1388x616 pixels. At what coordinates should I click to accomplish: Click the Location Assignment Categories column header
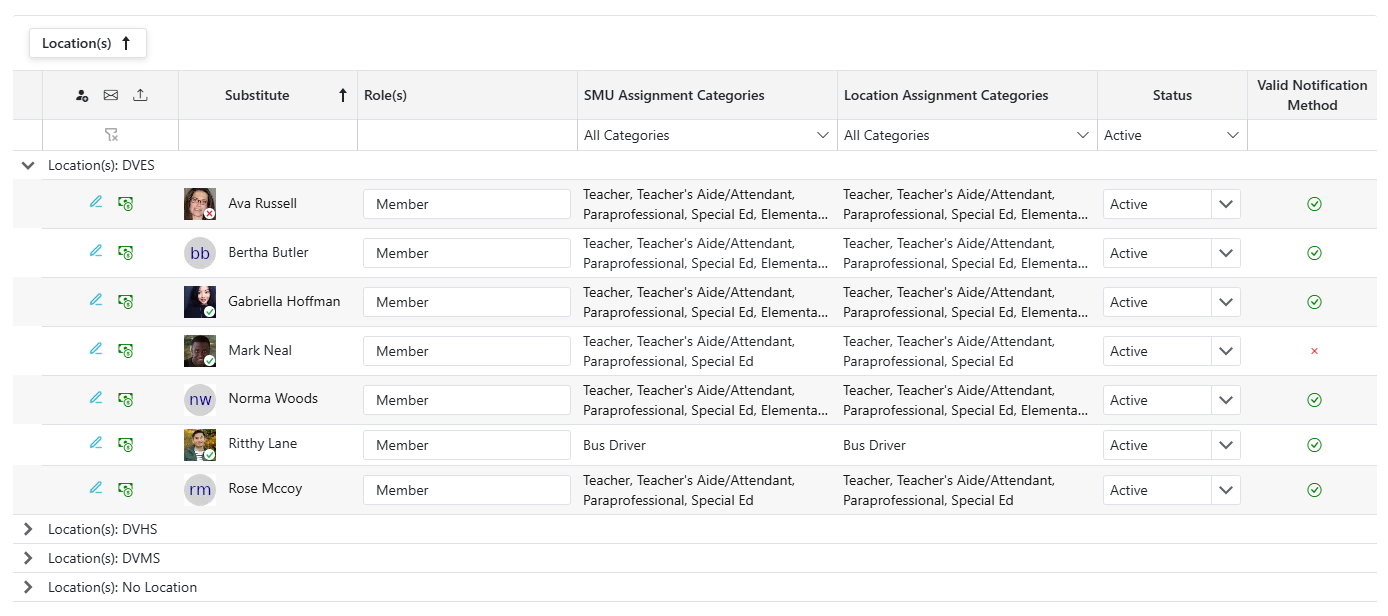click(968, 95)
